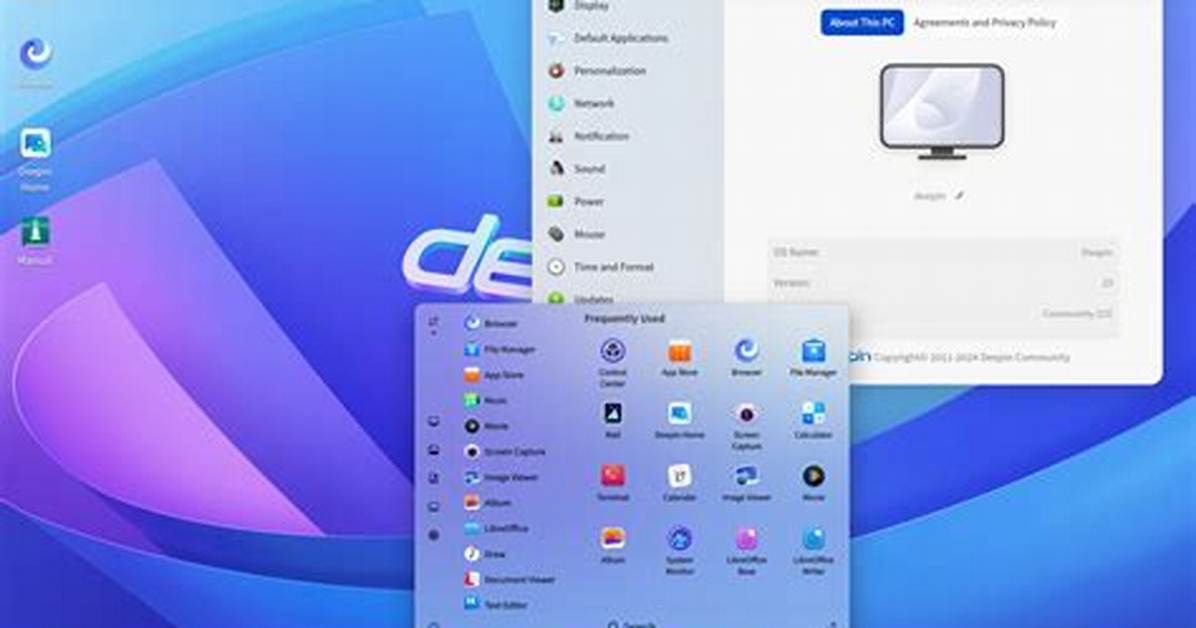Open Sound settings in Control Center
Screen dimensions: 1196x628
577,169
